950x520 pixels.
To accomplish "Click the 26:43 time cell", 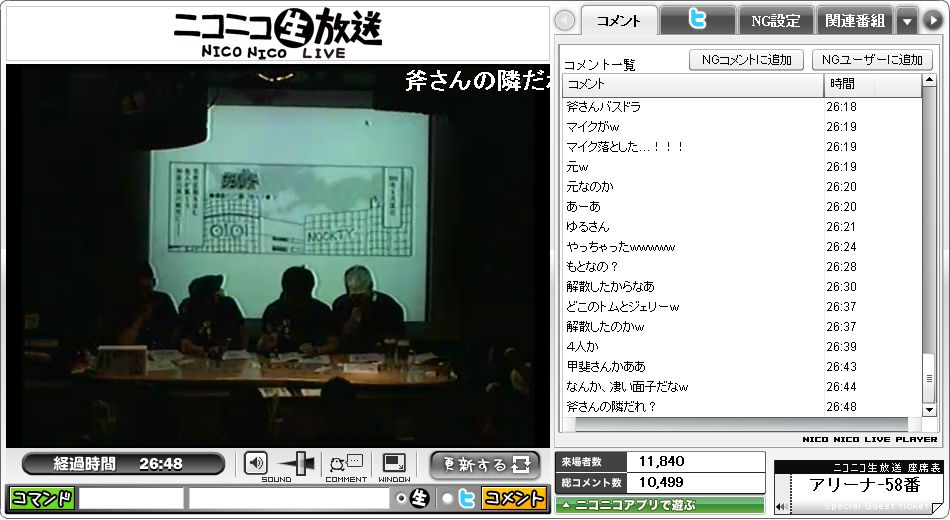I will tap(842, 367).
